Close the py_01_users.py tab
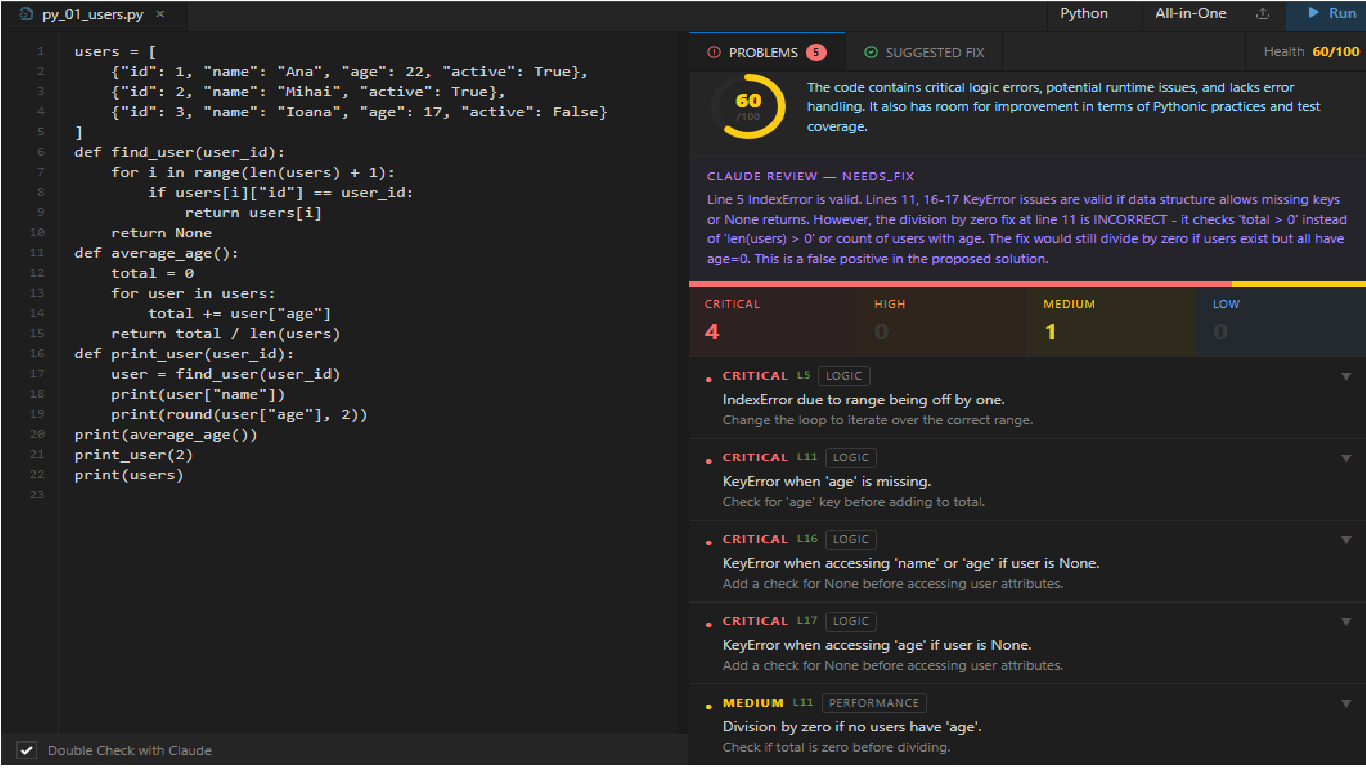Screen dimensions: 1366x768 160,15
